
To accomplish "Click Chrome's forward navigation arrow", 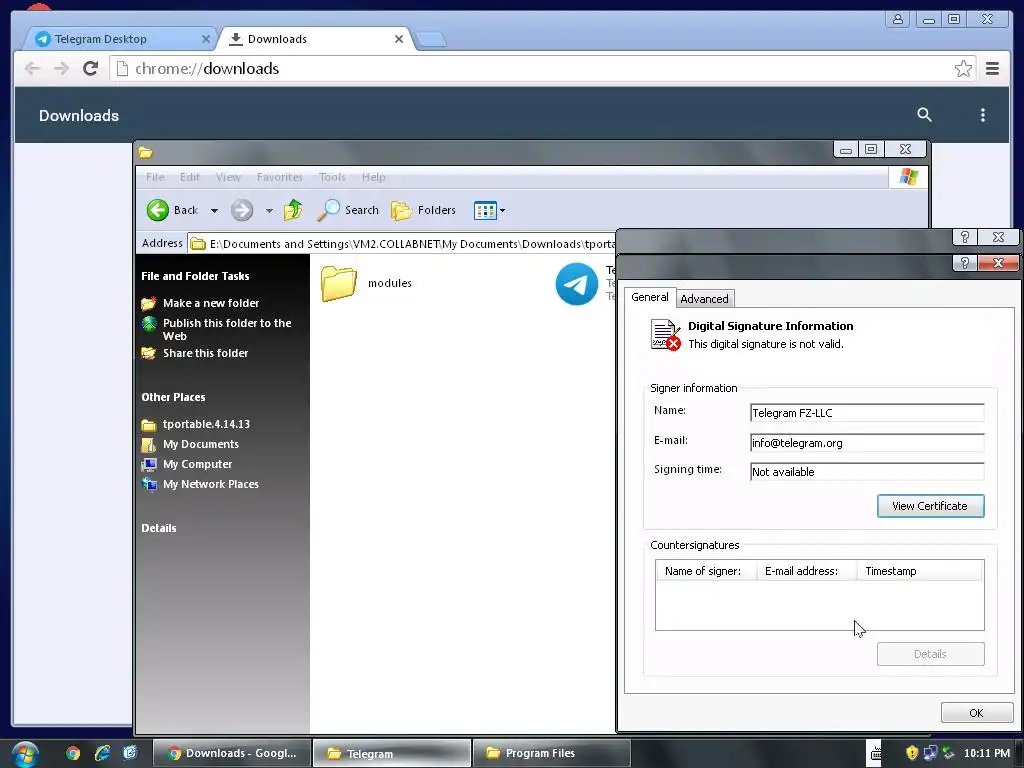I will click(x=61, y=69).
